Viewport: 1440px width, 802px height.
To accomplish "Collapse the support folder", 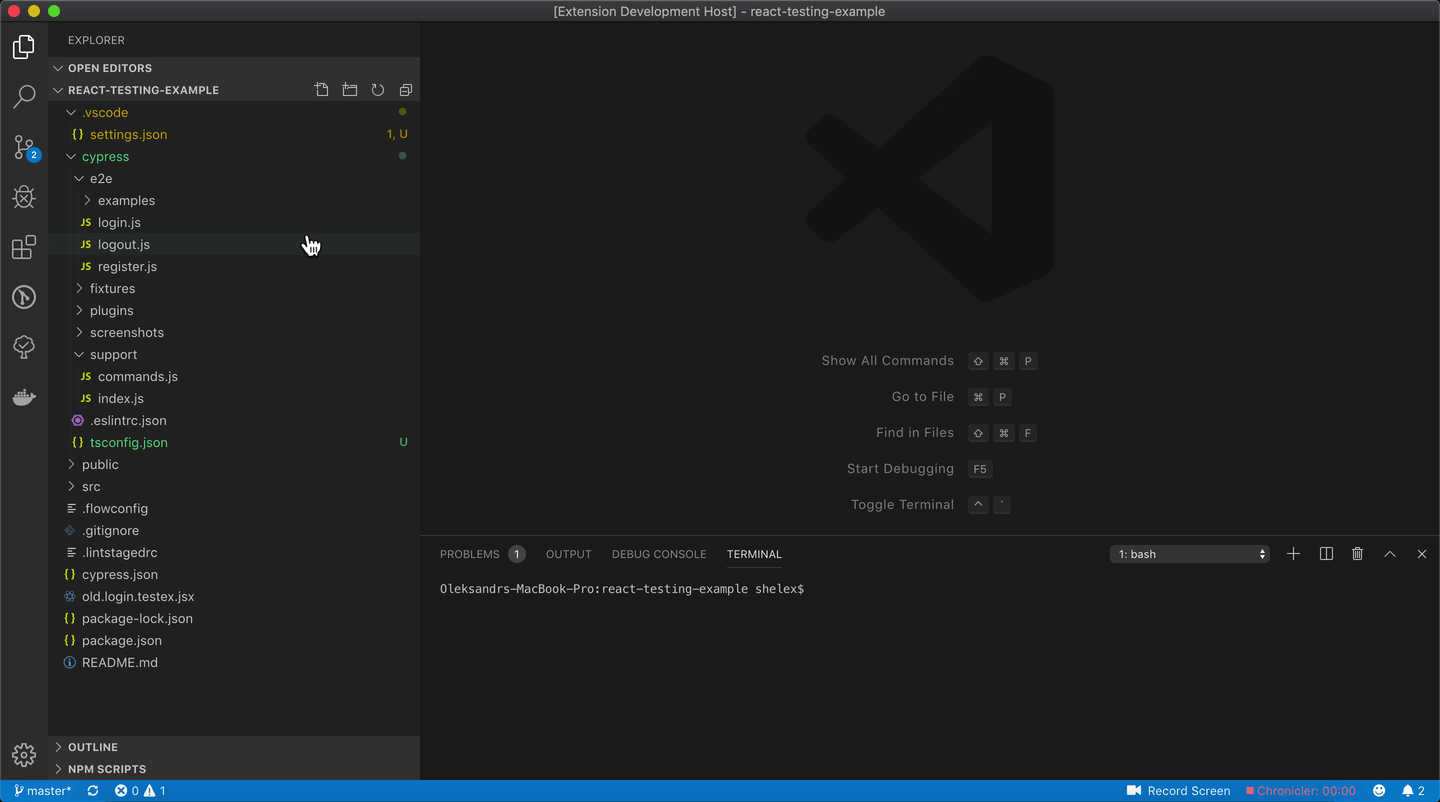I will click(x=234, y=355).
